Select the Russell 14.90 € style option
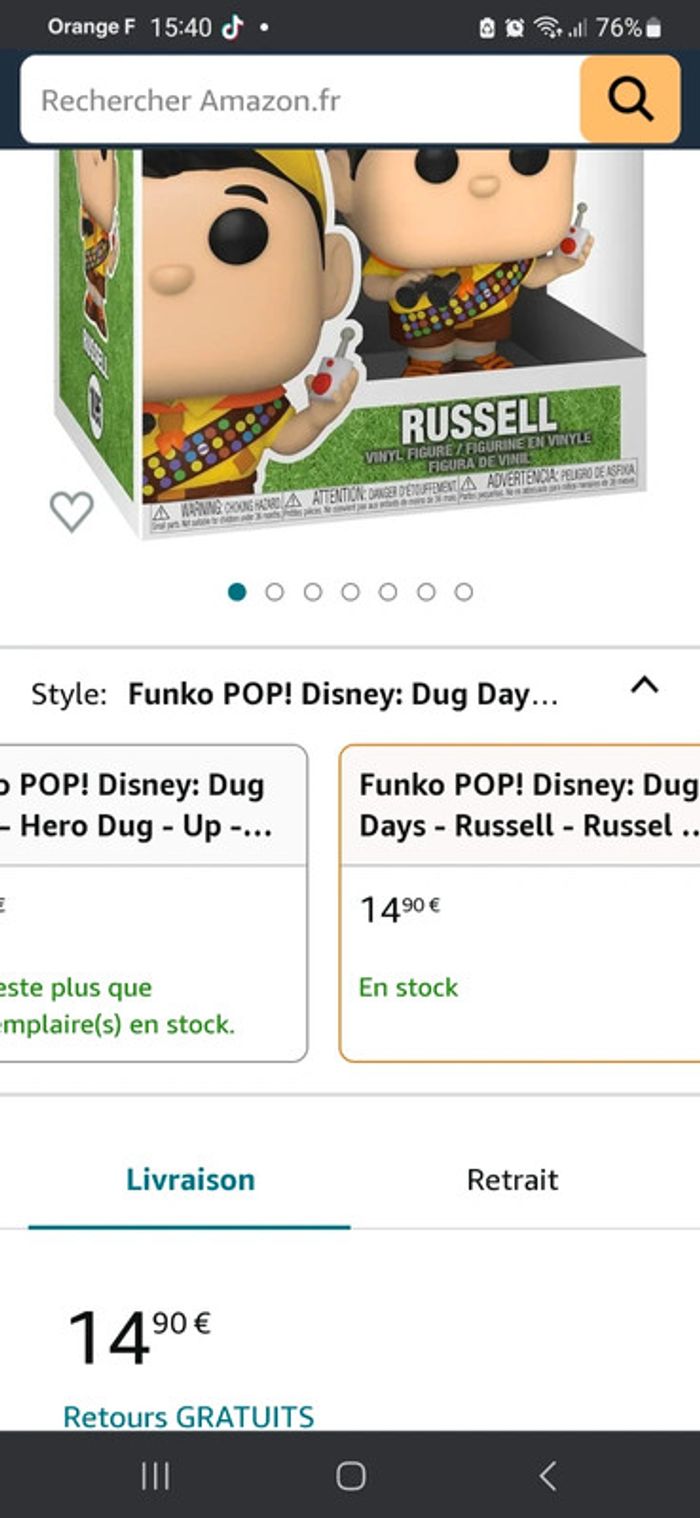Screen dimensions: 700x1518 [520, 900]
